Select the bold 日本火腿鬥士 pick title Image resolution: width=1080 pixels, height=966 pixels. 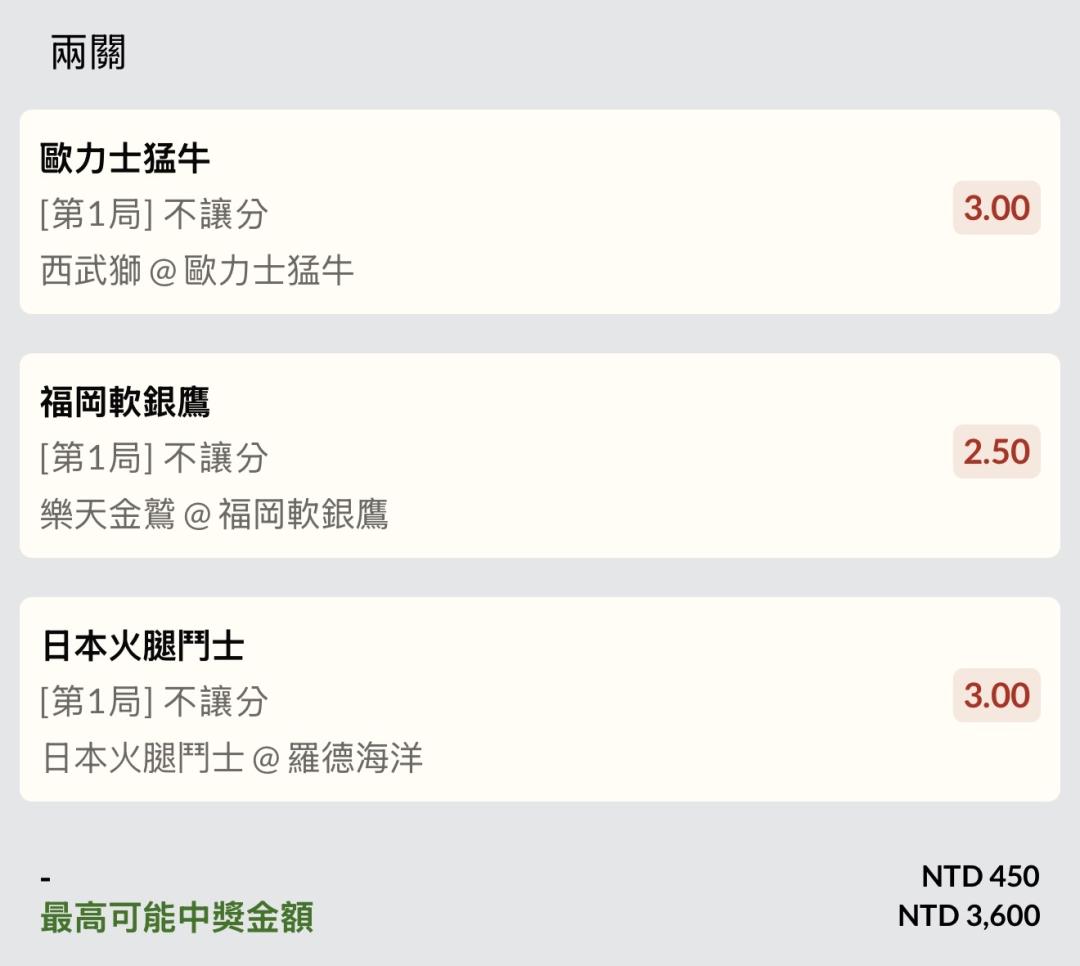click(142, 646)
